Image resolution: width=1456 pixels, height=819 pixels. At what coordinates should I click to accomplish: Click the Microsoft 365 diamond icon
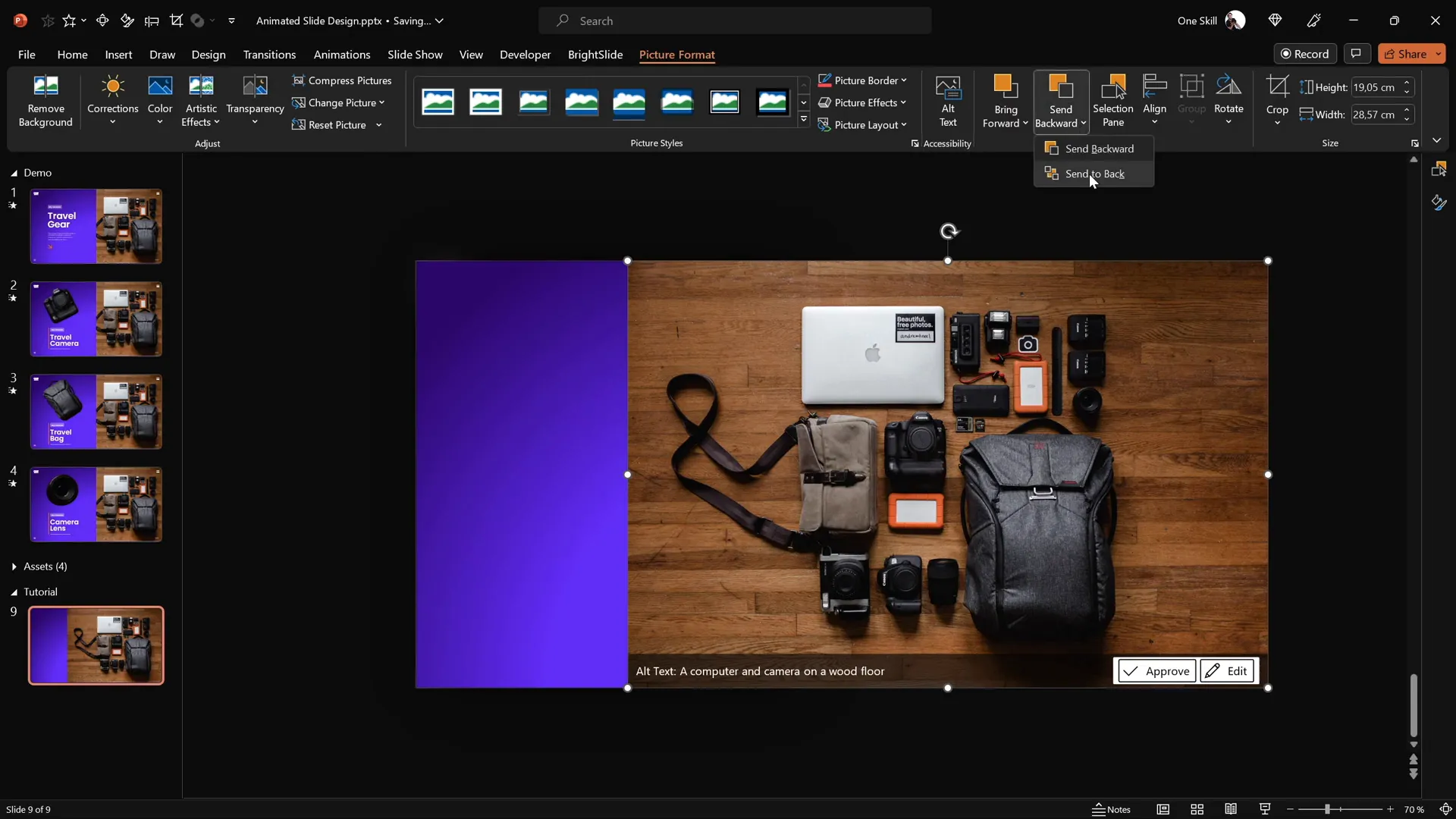point(1275,20)
